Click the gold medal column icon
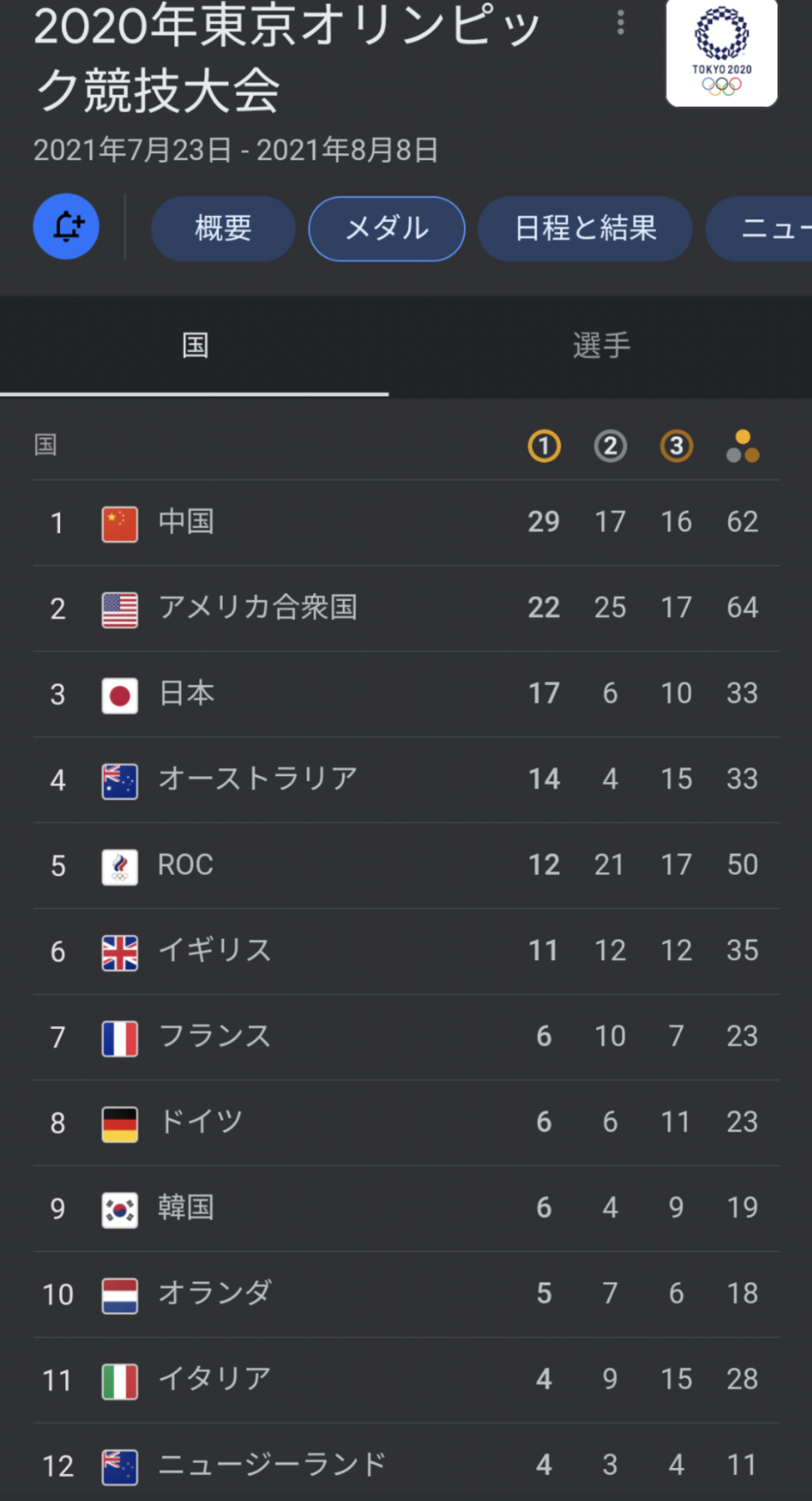Screen dimensions: 812x1501 click(544, 446)
